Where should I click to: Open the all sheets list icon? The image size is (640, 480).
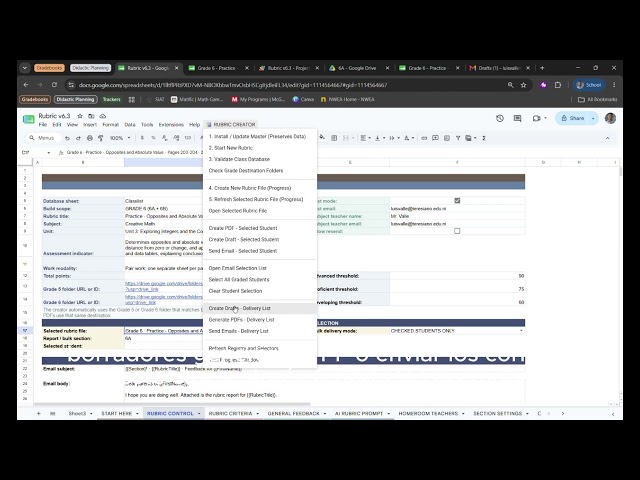[x=53, y=413]
